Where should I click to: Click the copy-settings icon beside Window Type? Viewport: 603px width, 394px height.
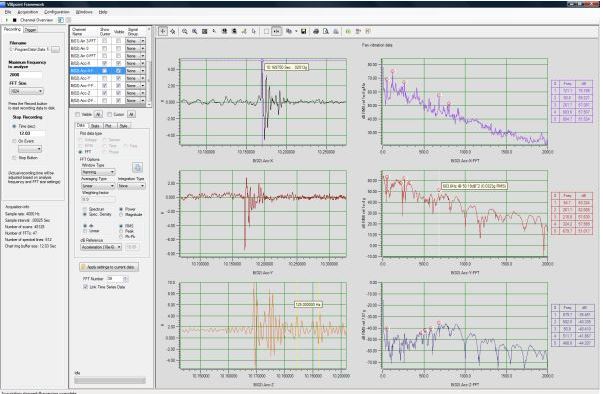[137, 167]
